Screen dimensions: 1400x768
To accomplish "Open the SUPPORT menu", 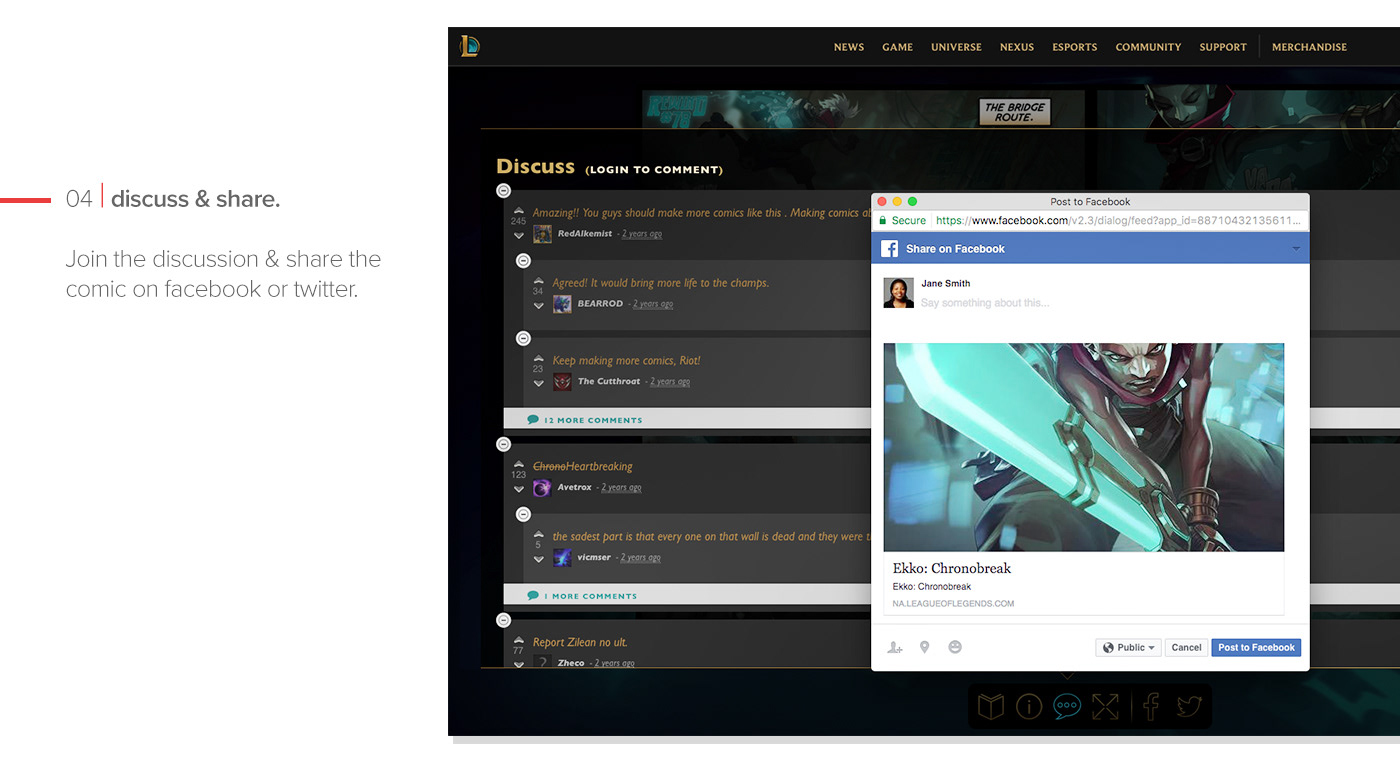I will [x=1223, y=47].
